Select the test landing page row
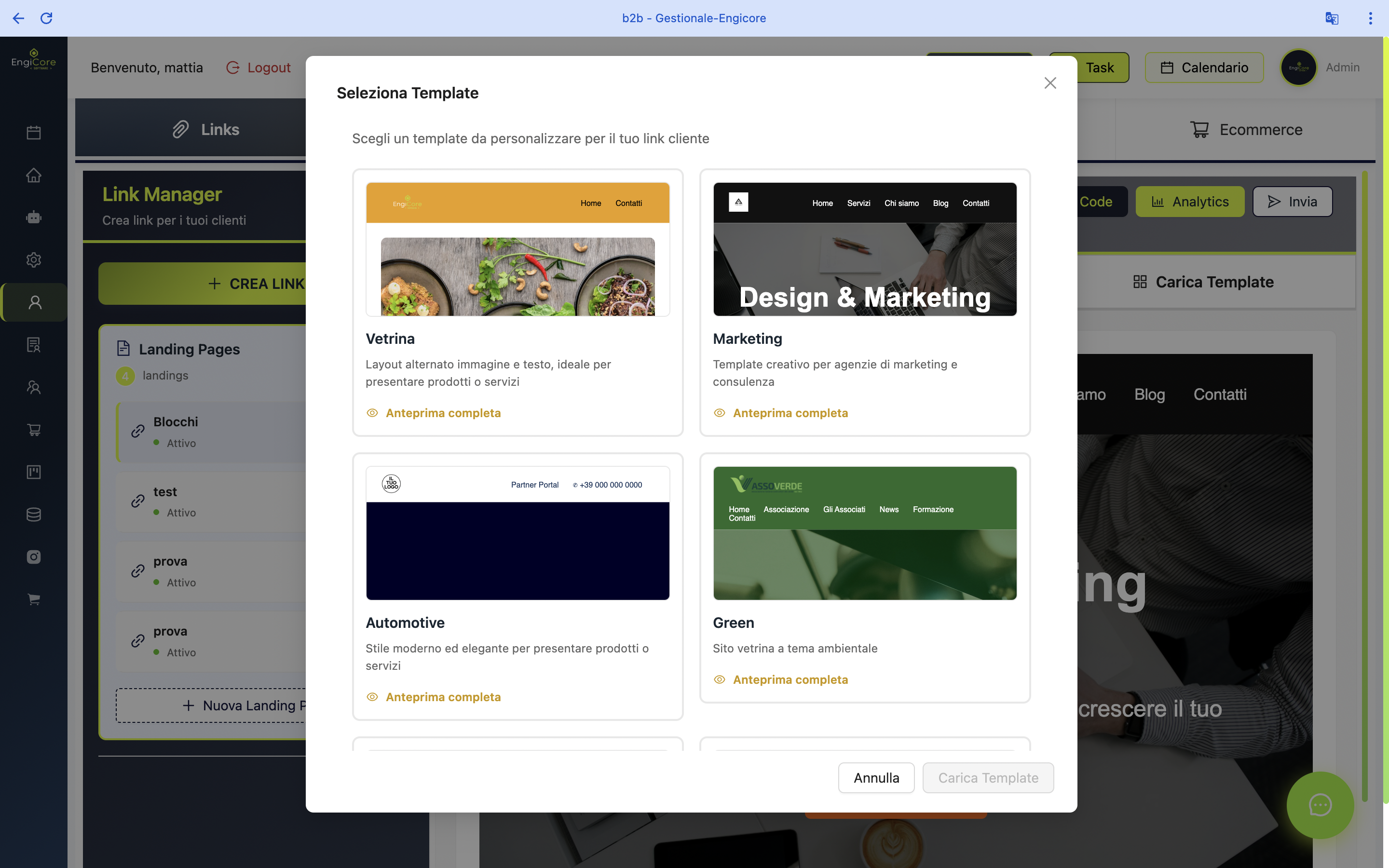 coord(211,502)
